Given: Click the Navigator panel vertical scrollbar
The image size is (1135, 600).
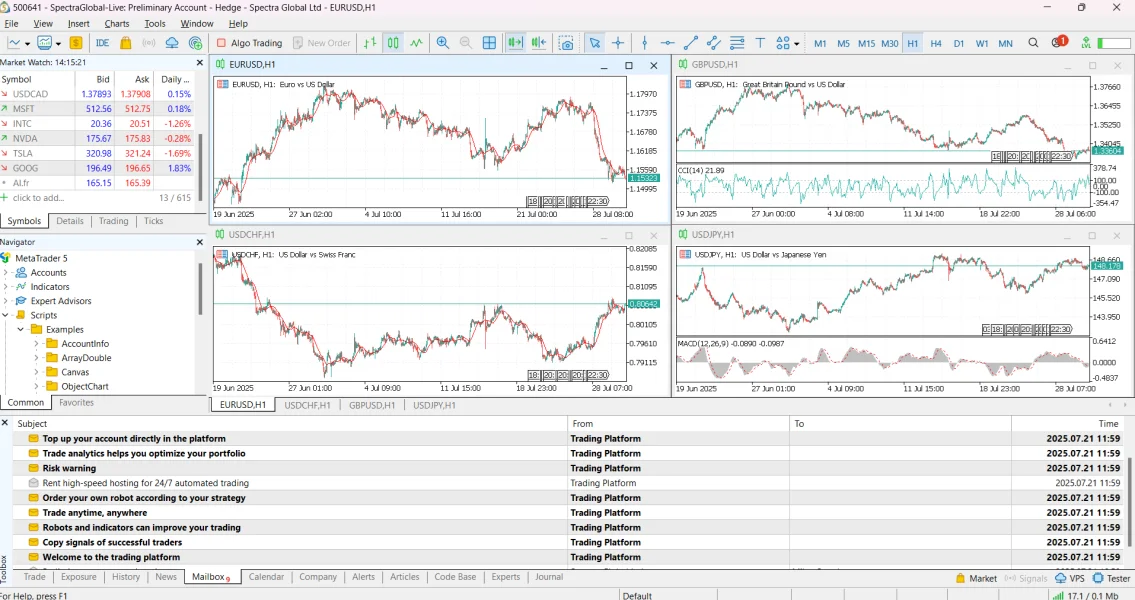Looking at the screenshot, I should 201,290.
